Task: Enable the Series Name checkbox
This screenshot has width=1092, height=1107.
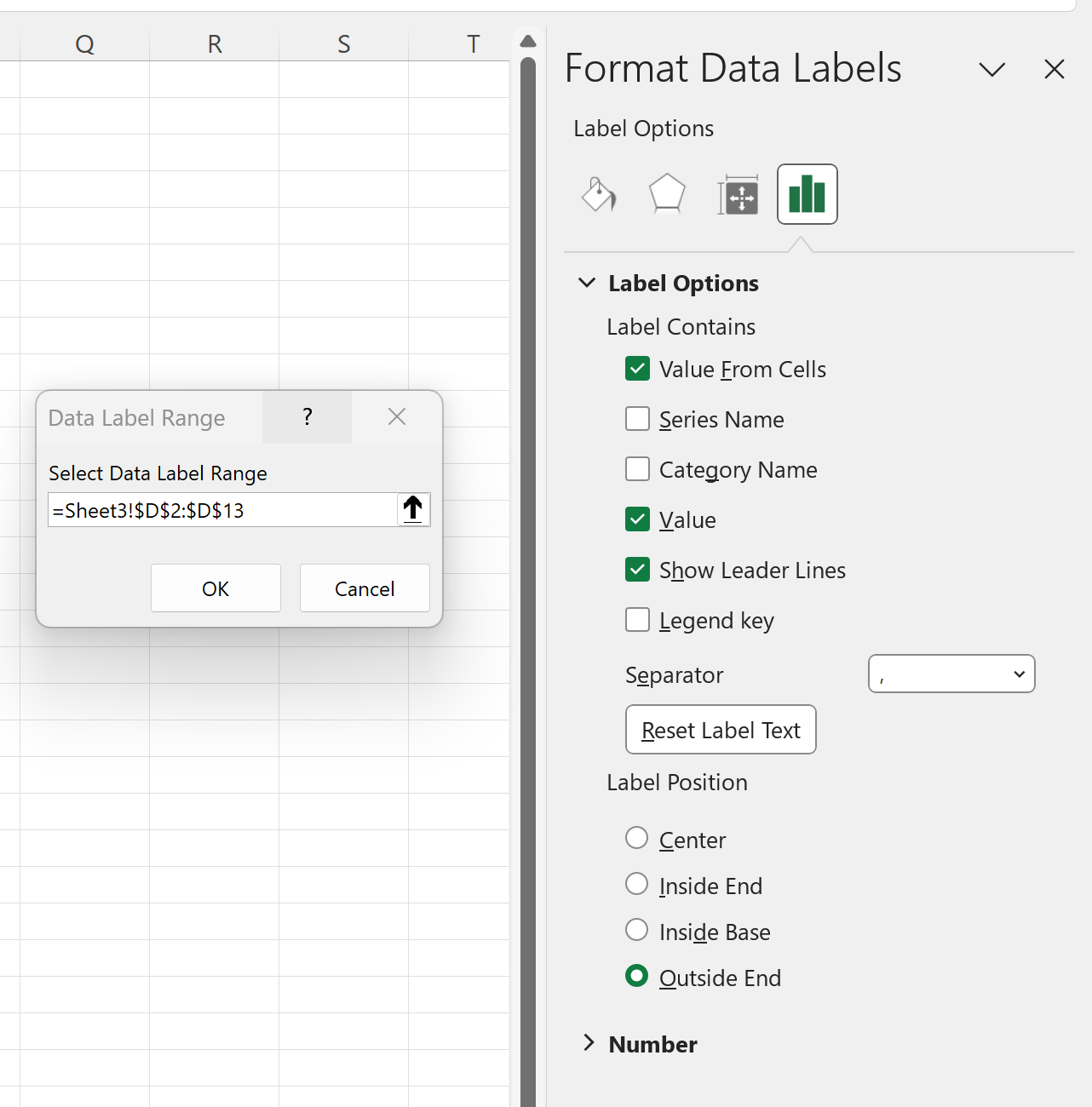Action: coord(637,418)
